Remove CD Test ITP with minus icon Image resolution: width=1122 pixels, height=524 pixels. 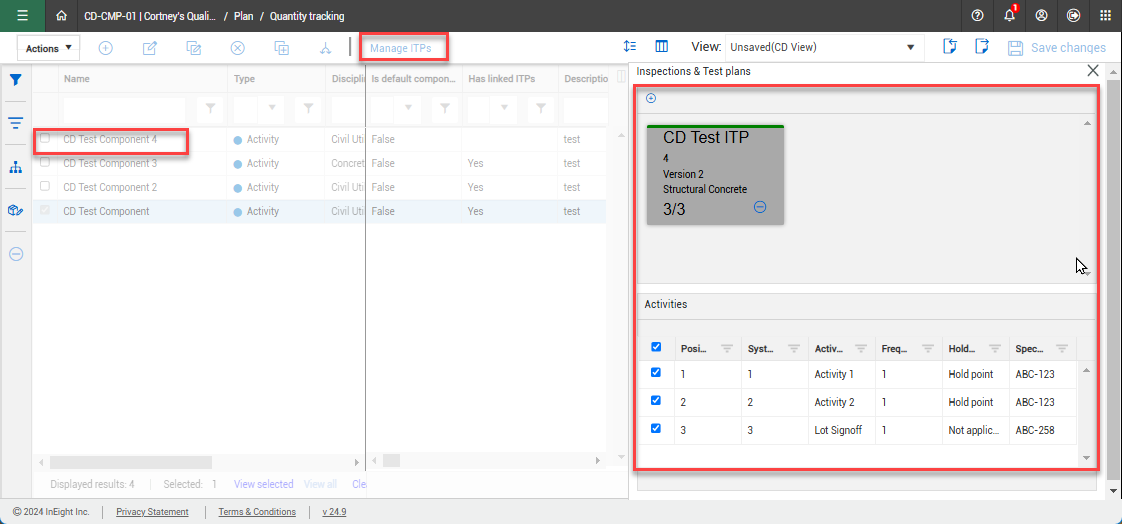tap(760, 206)
